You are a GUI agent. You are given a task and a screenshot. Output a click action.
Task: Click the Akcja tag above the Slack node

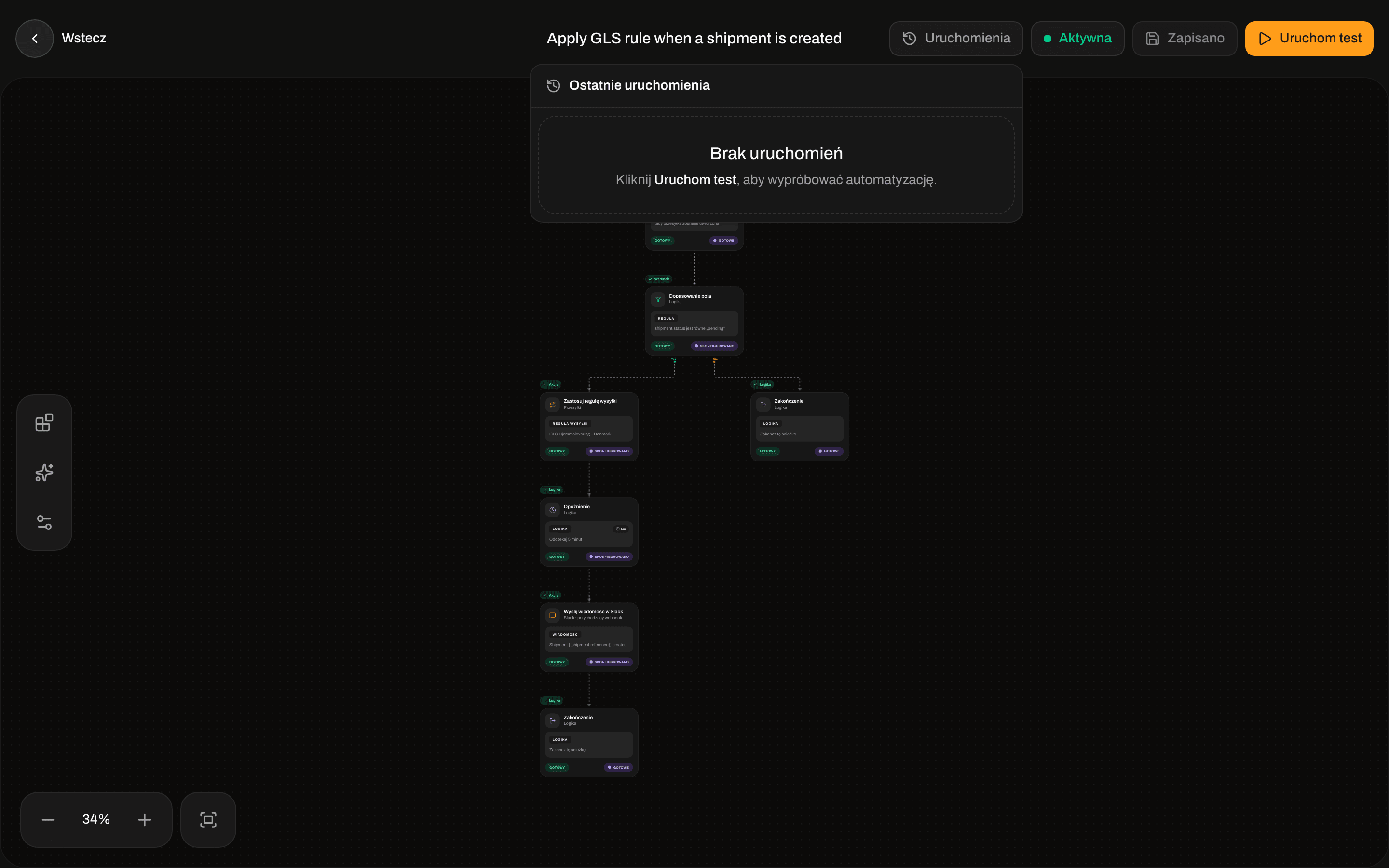pos(551,596)
